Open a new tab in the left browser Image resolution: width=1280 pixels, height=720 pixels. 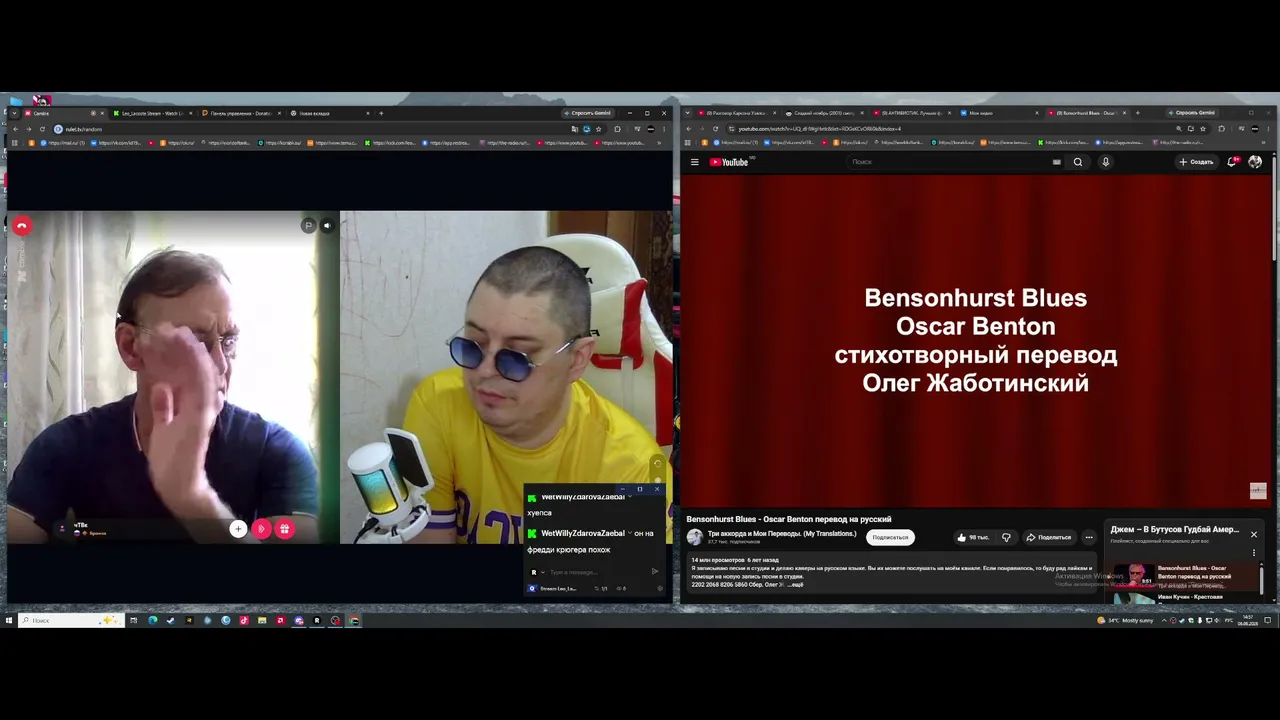[381, 113]
